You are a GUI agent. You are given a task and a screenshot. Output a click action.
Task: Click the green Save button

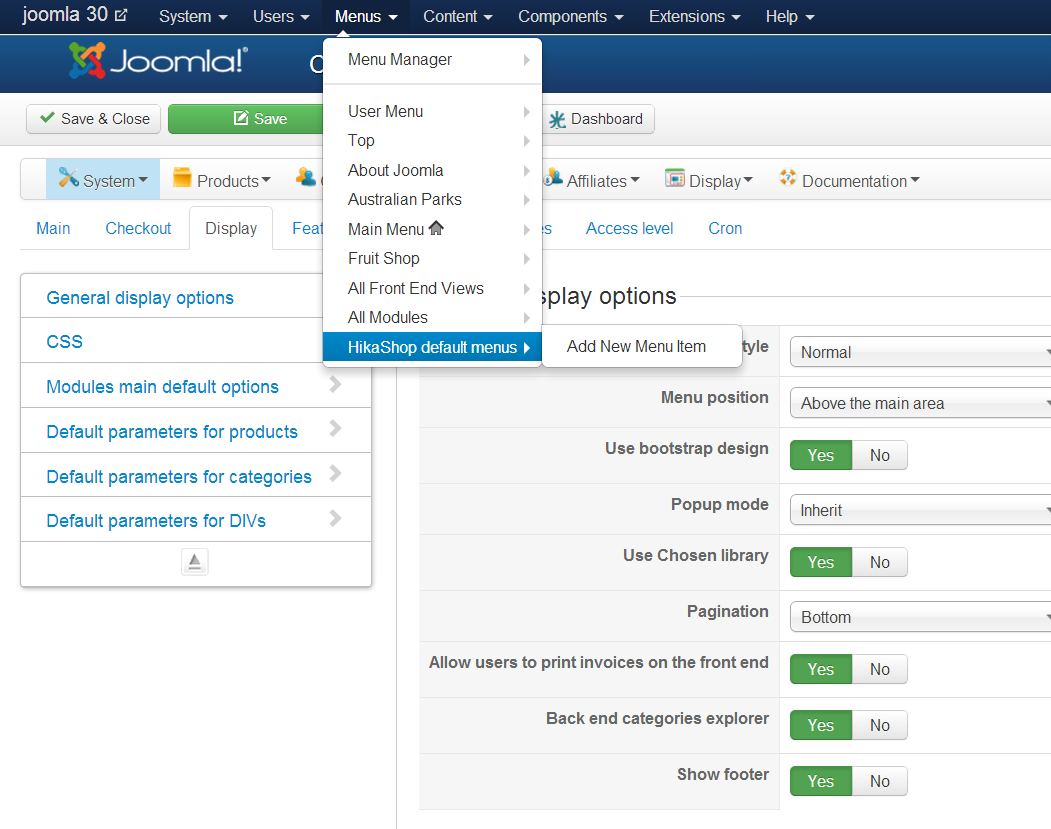(x=245, y=119)
